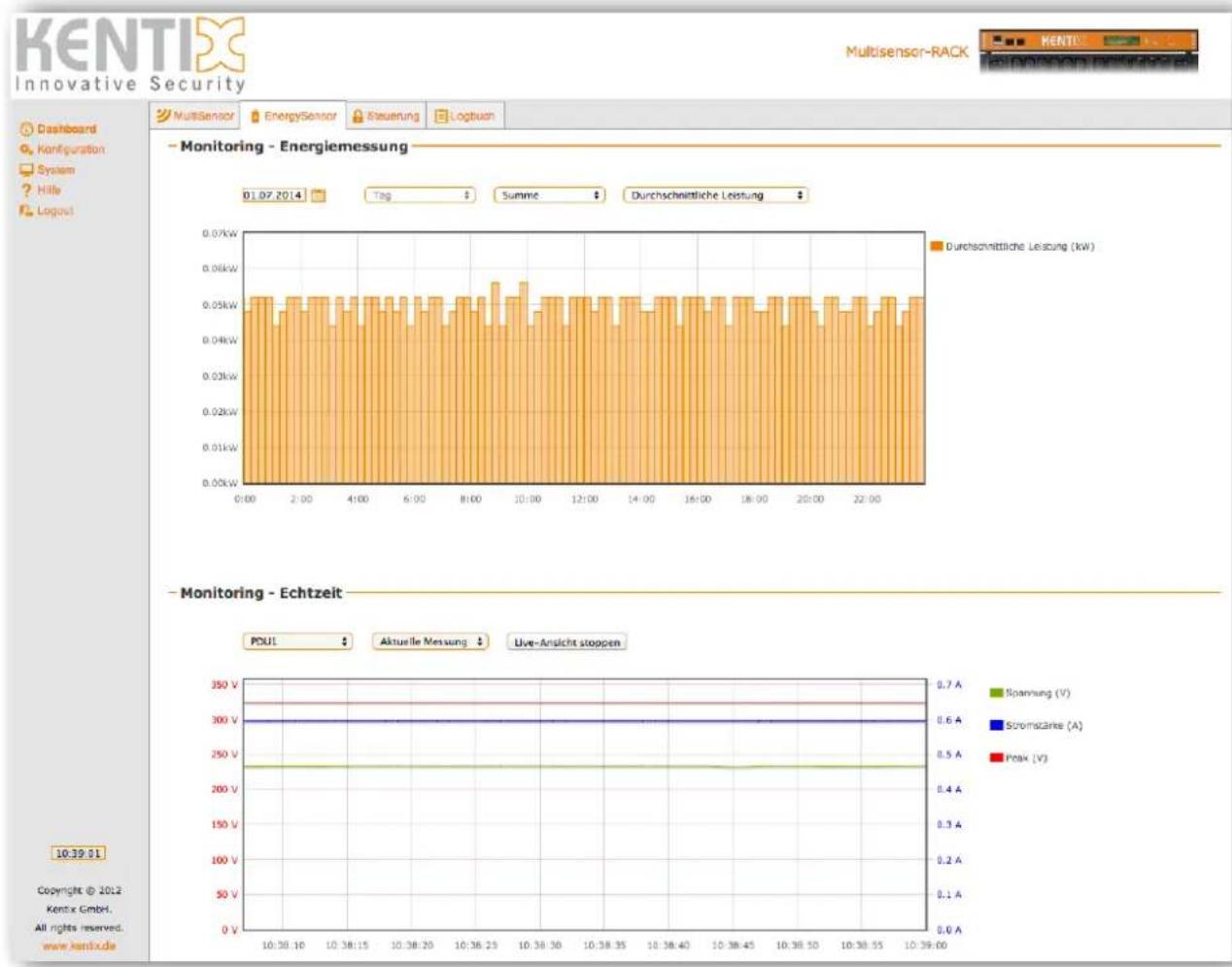Screen dimensions: 1232x967
Task: Click the 350 V axis label
Action: (x=224, y=685)
